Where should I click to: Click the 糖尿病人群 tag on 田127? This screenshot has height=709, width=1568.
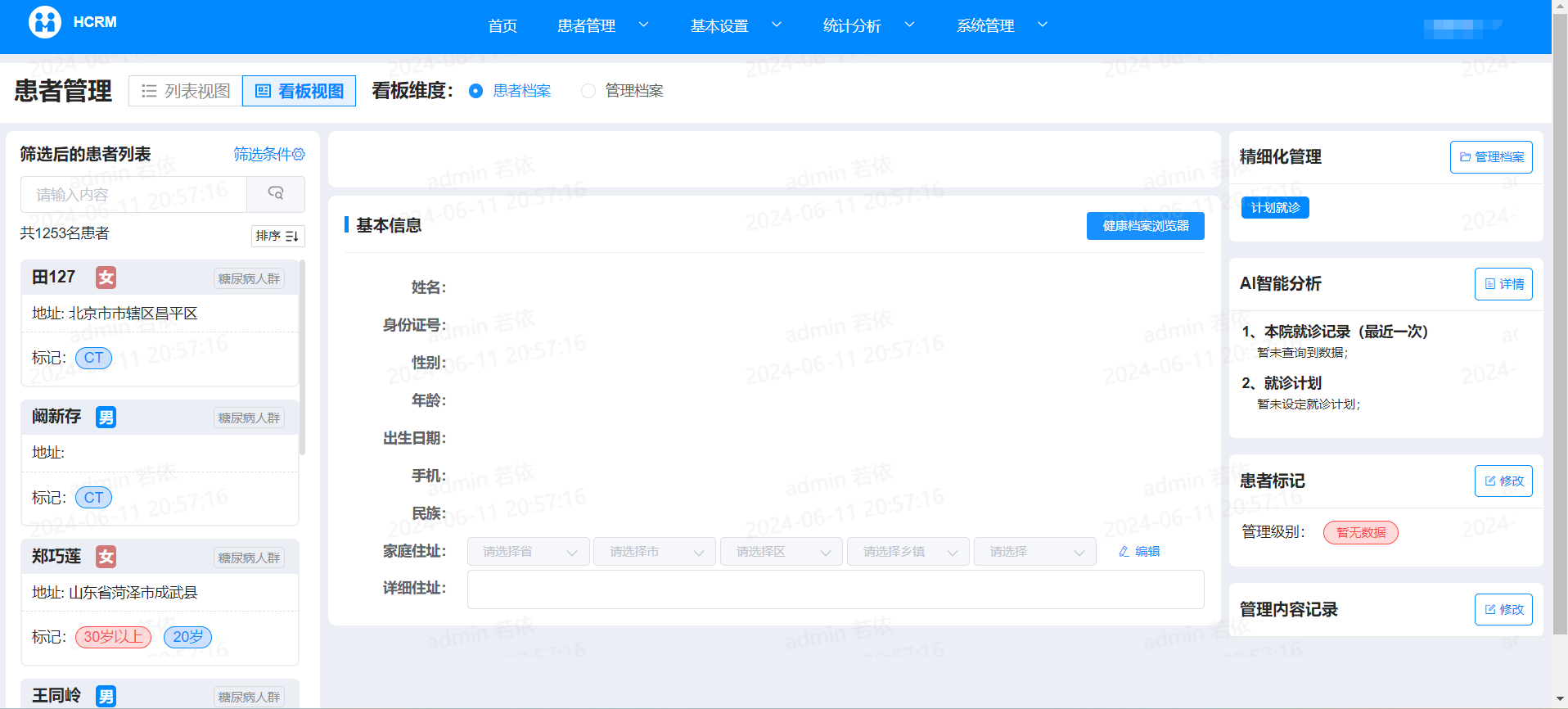coord(249,278)
